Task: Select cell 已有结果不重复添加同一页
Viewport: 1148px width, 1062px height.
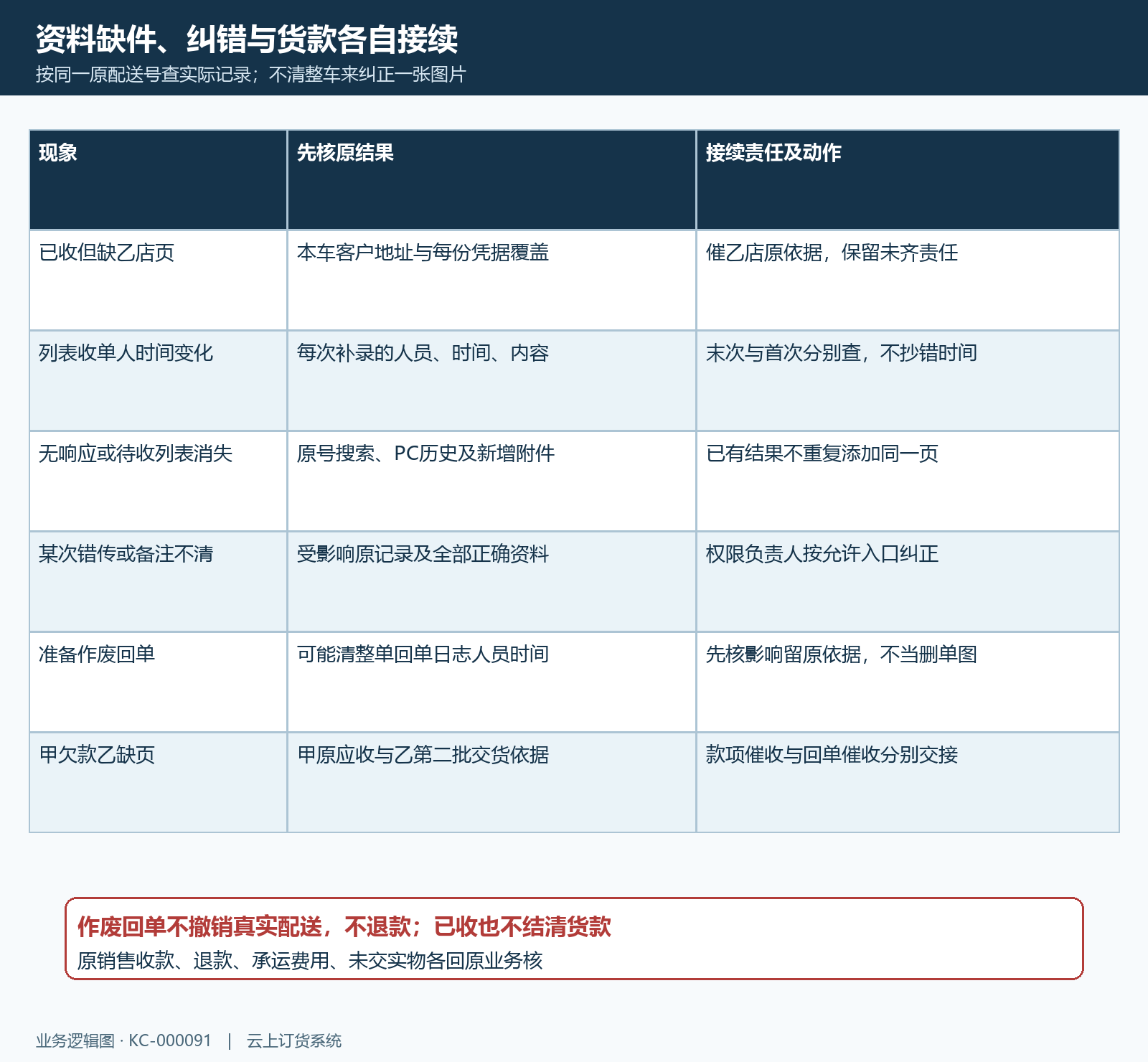Action: click(x=908, y=481)
